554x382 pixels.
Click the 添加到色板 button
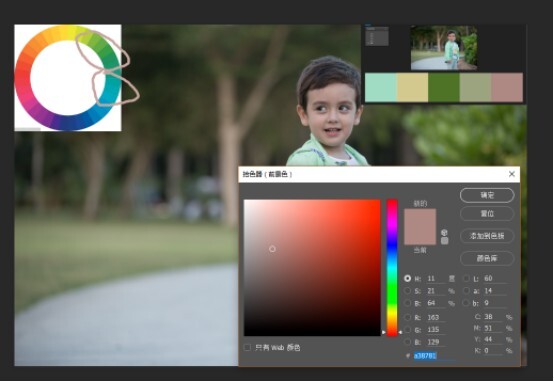tap(487, 236)
